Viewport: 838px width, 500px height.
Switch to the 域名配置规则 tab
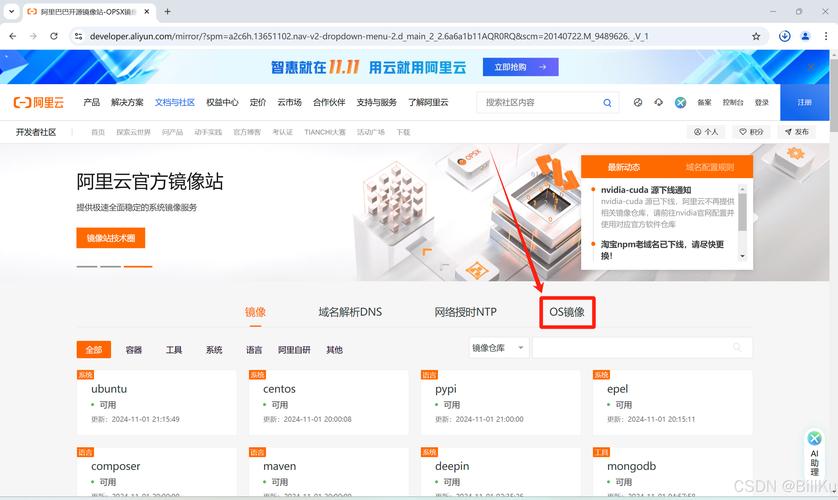pos(710,167)
